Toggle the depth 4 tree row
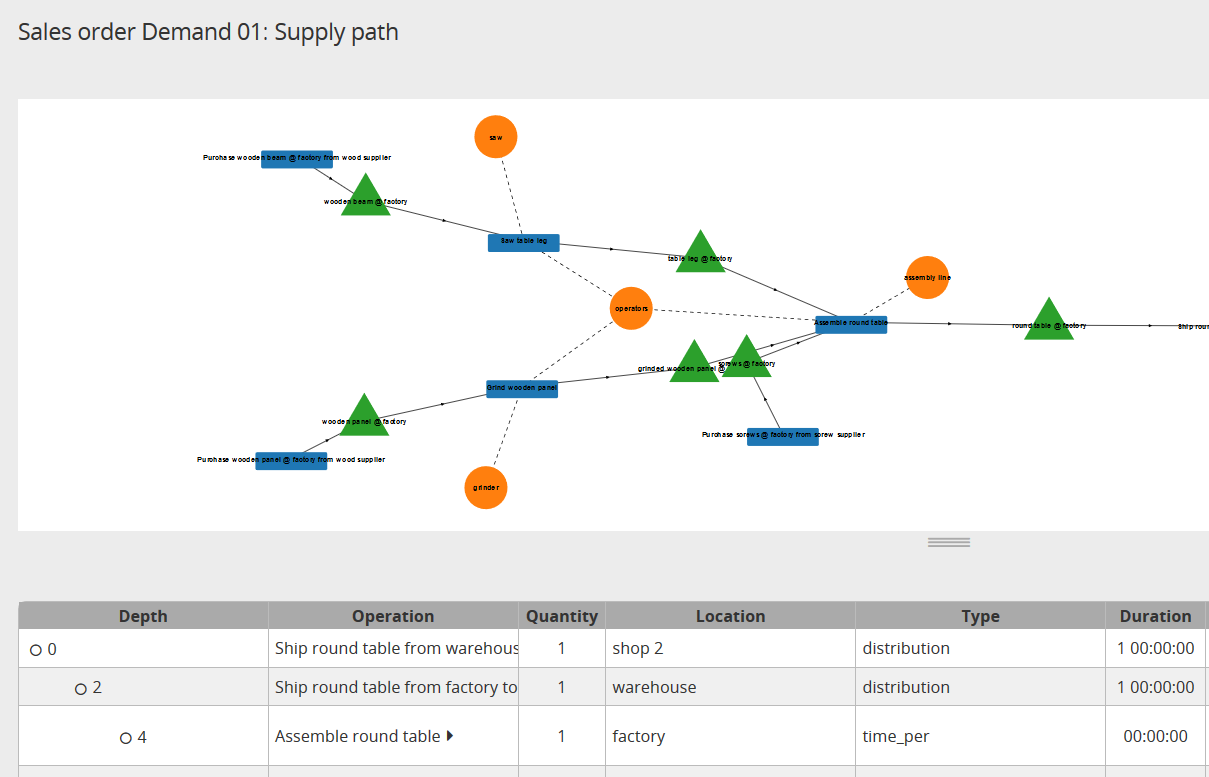This screenshot has width=1209, height=777. click(x=126, y=738)
